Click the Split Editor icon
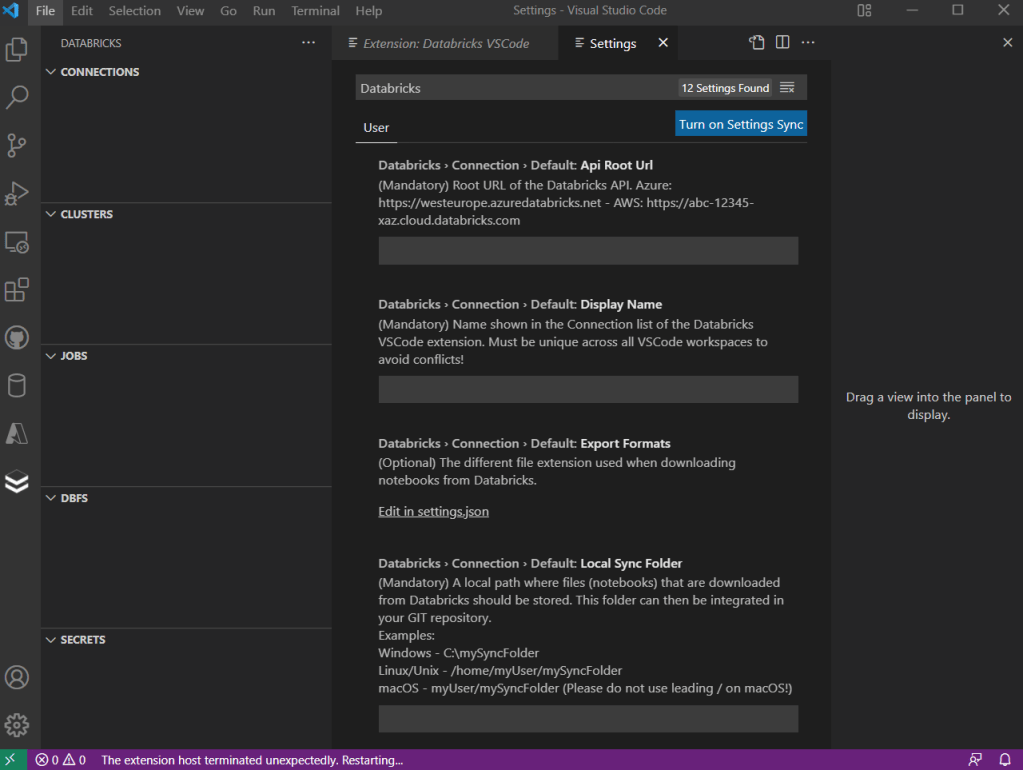The image size is (1023, 770). point(783,43)
